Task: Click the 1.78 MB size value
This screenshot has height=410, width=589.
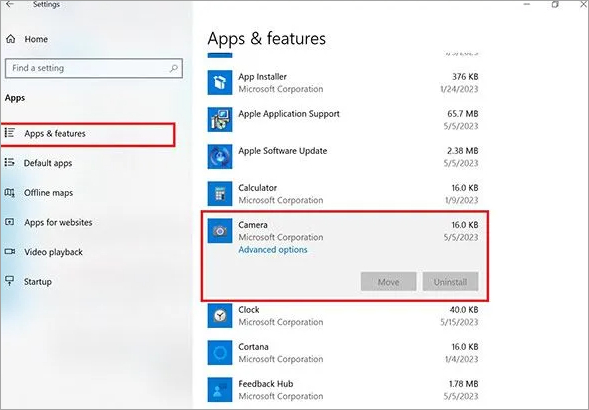Action: [x=464, y=384]
